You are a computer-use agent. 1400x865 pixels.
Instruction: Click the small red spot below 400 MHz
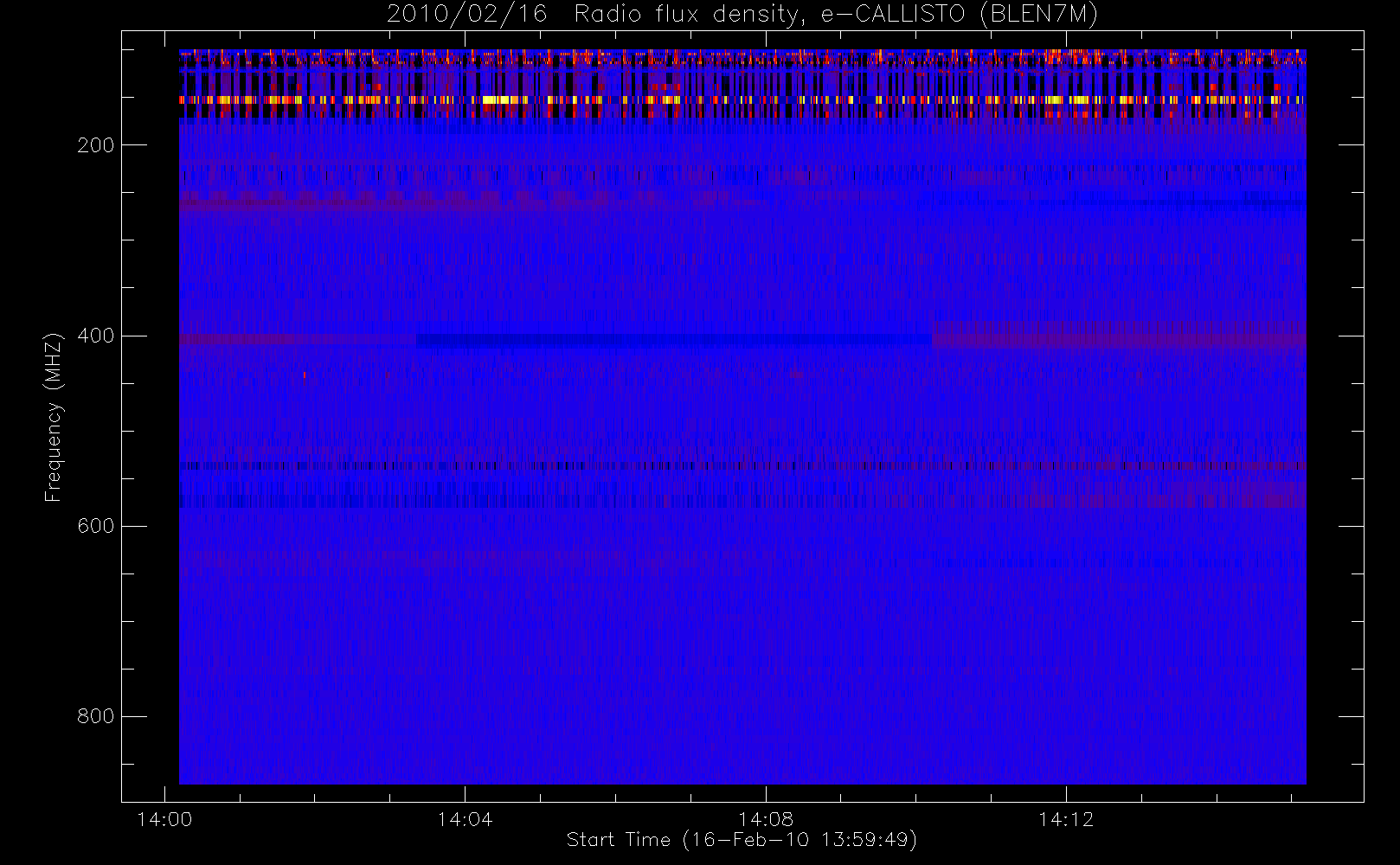click(305, 375)
